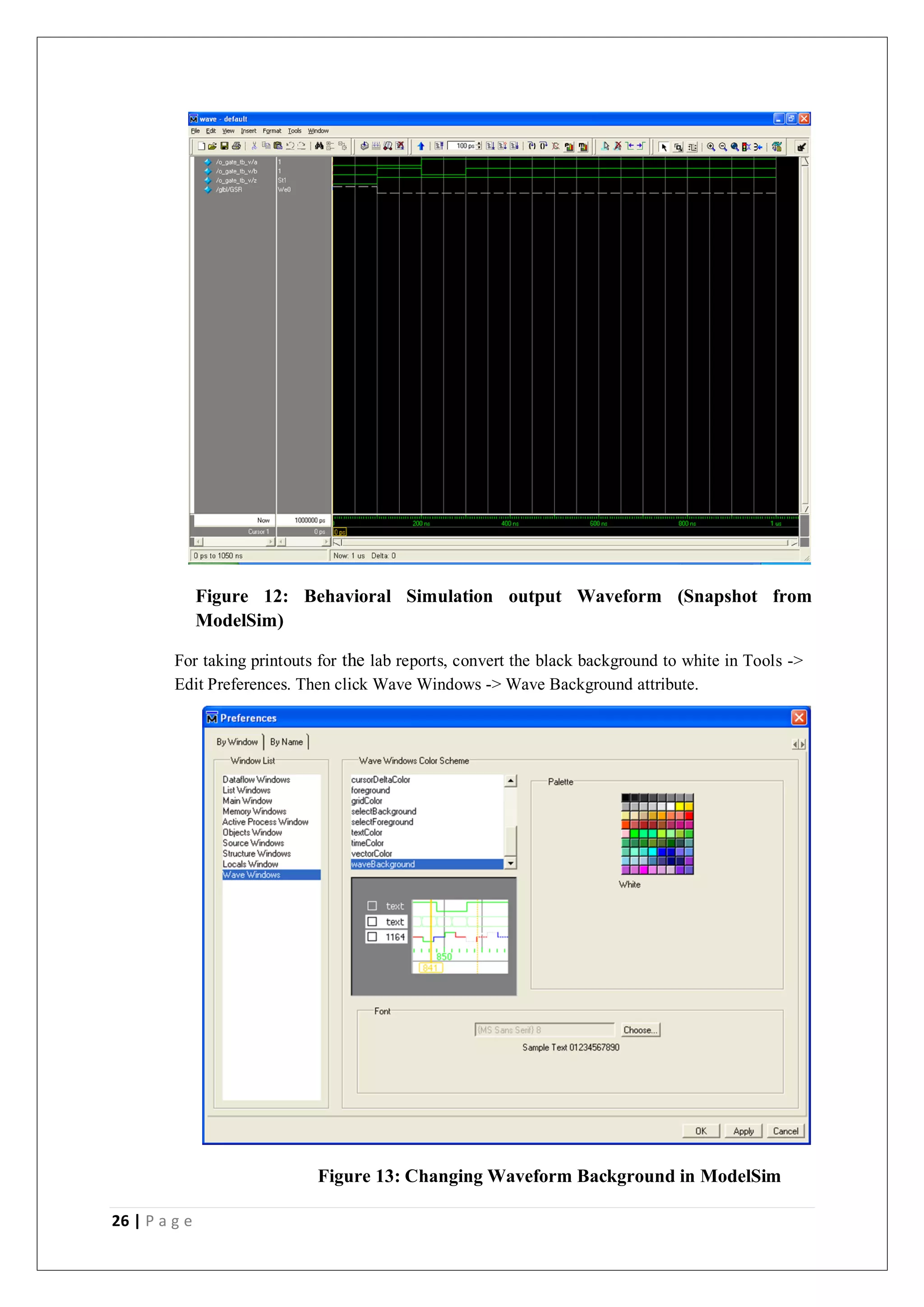Click the Delete Cursor icon with red X
This screenshot has width=924, height=1307.
pyautogui.click(x=618, y=146)
